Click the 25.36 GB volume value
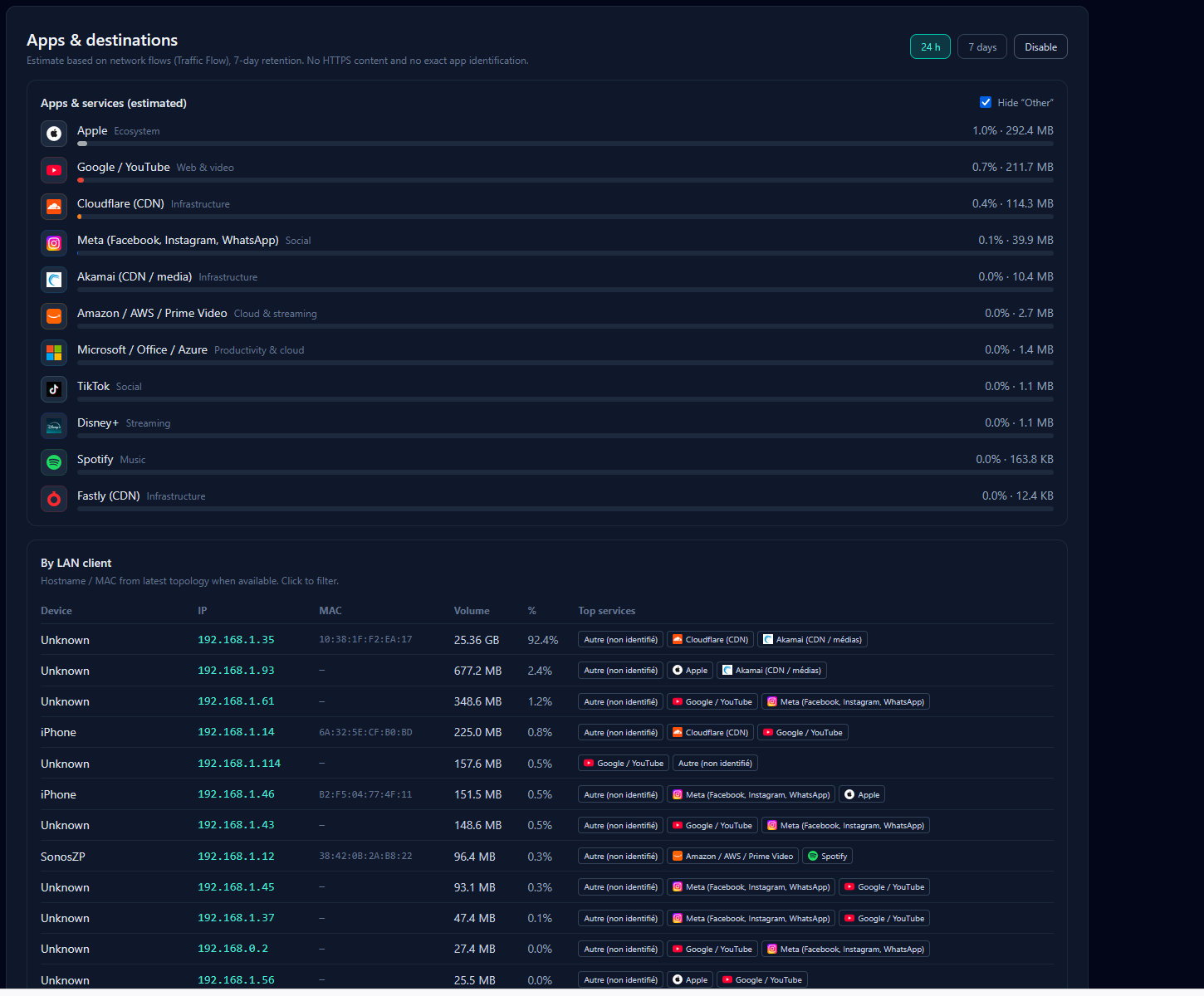This screenshot has height=996, width=1204. pyautogui.click(x=477, y=640)
